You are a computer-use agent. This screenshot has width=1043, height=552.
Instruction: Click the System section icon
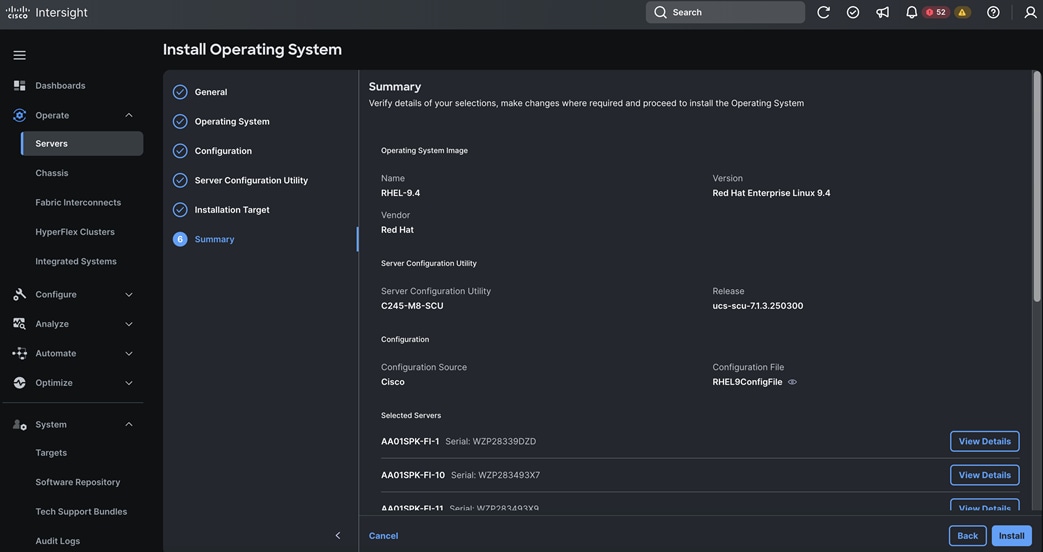coord(19,424)
